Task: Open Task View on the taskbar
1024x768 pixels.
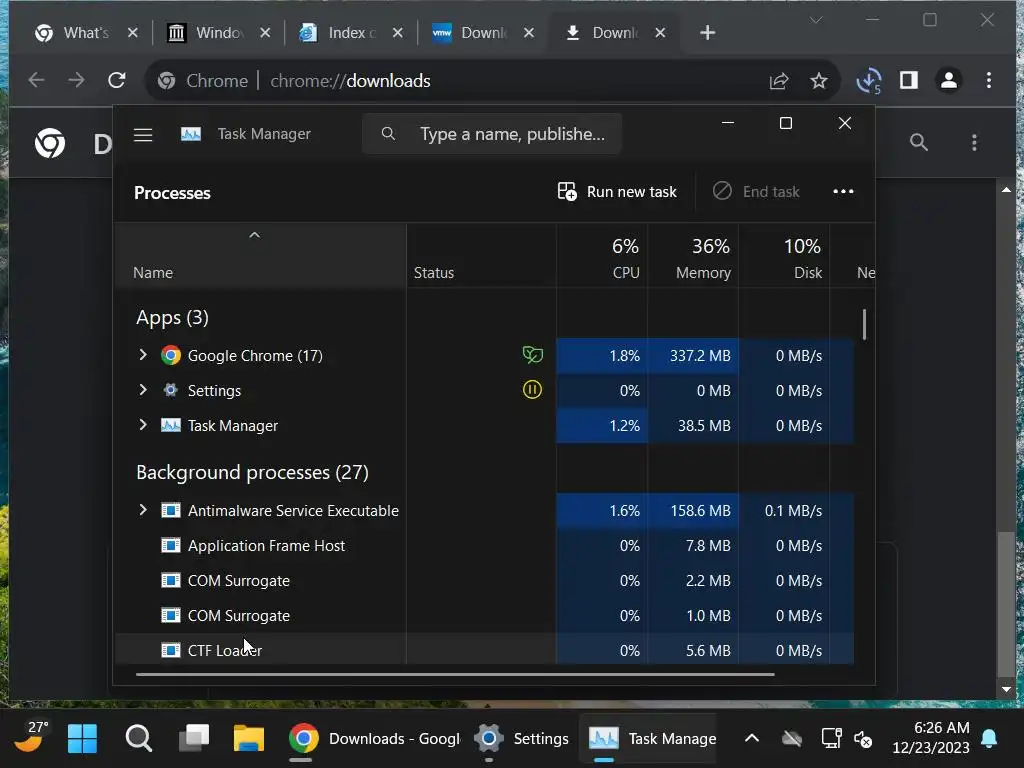Action: (194, 738)
